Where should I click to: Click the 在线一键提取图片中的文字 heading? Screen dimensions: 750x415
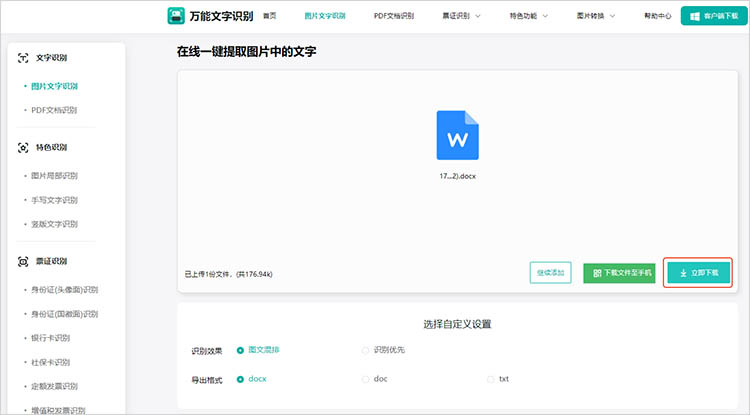pos(246,52)
